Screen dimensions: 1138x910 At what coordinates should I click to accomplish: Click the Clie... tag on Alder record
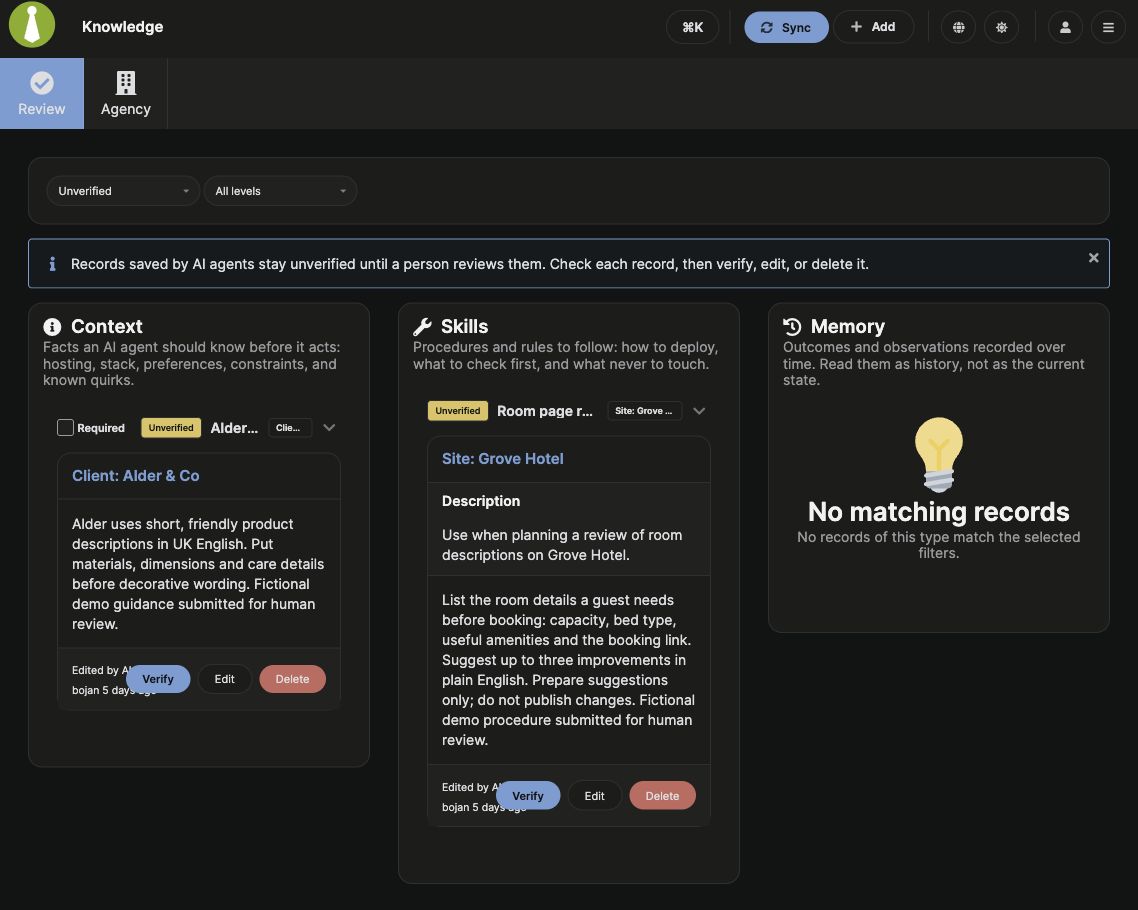click(x=290, y=427)
